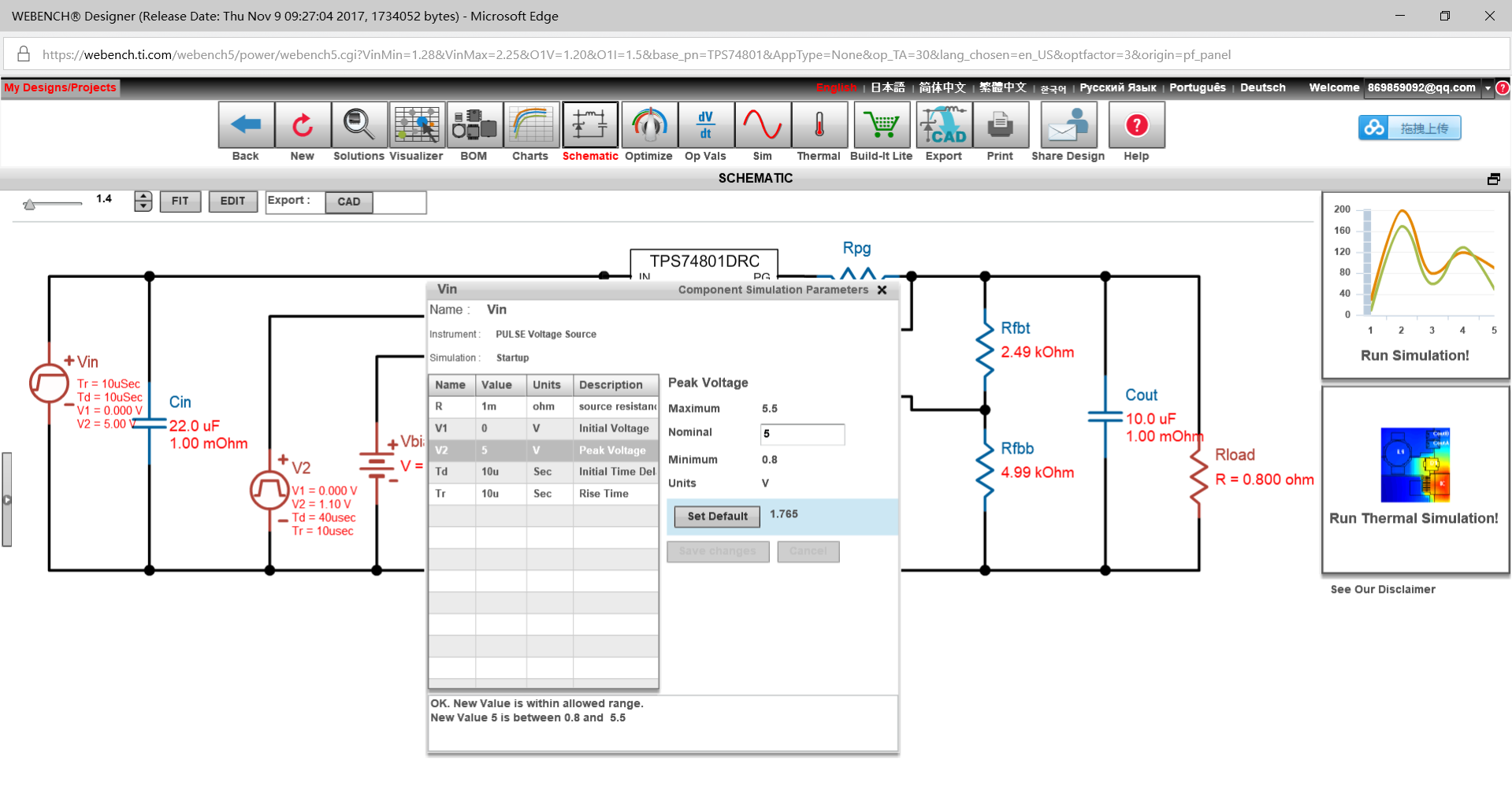The image size is (1512, 804).
Task: Restore the Schematic panel size icon
Action: click(x=1493, y=179)
